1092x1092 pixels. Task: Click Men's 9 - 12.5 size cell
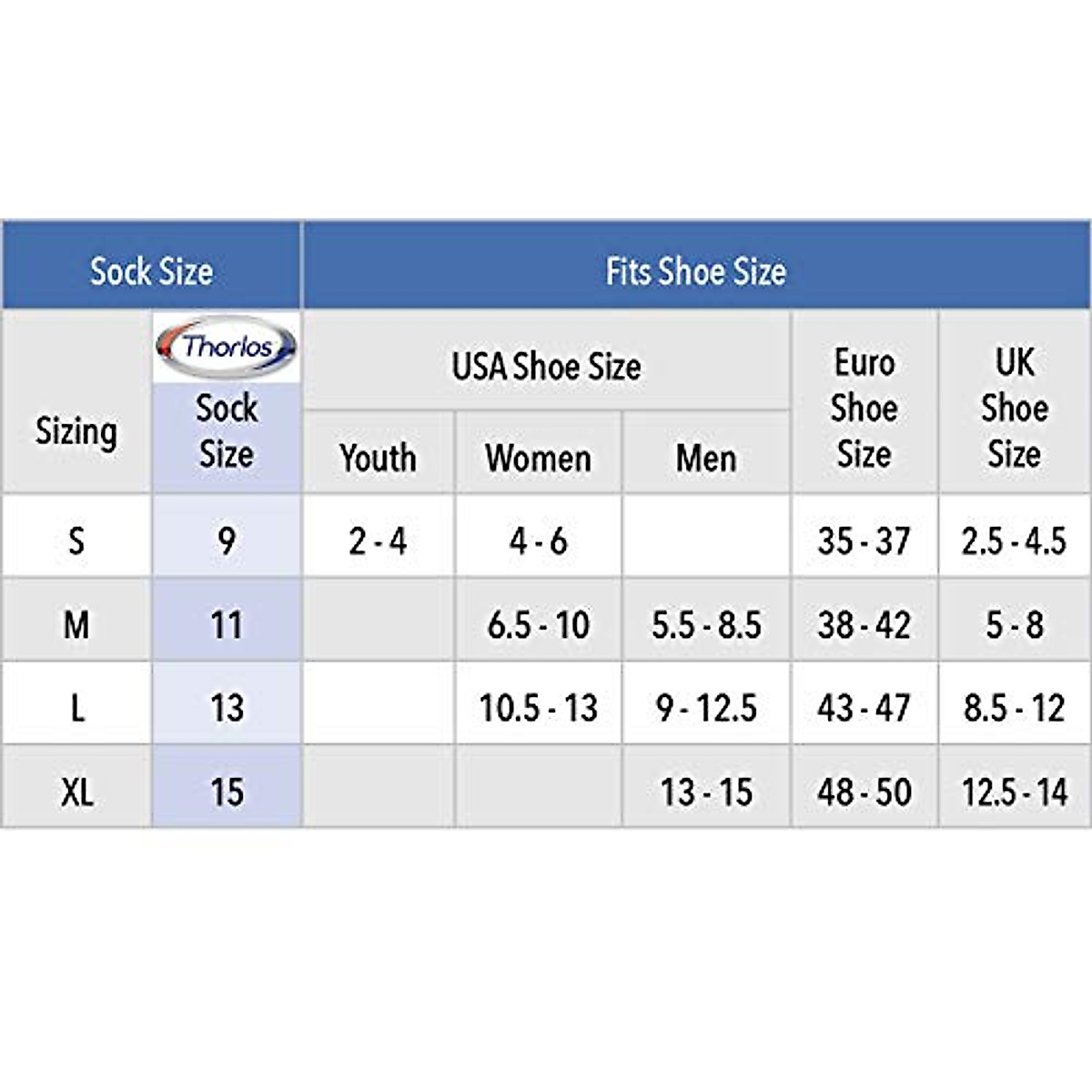coord(706,708)
